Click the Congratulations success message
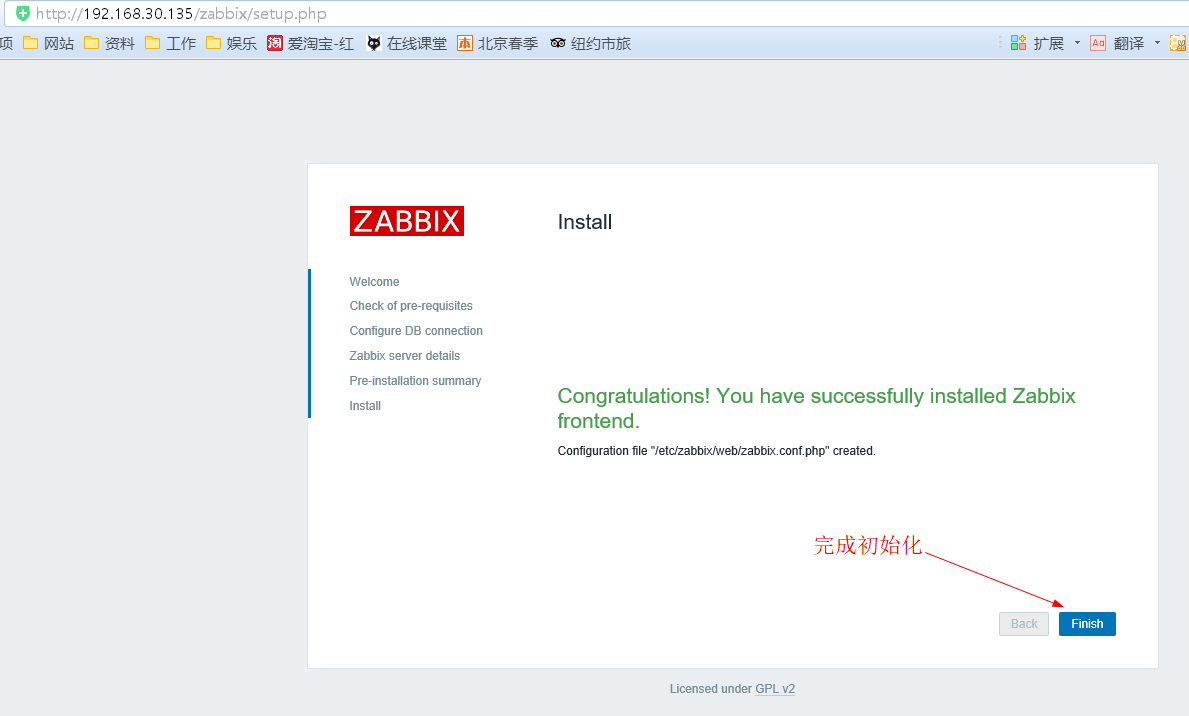Screen dimensions: 1189x716 click(816, 408)
